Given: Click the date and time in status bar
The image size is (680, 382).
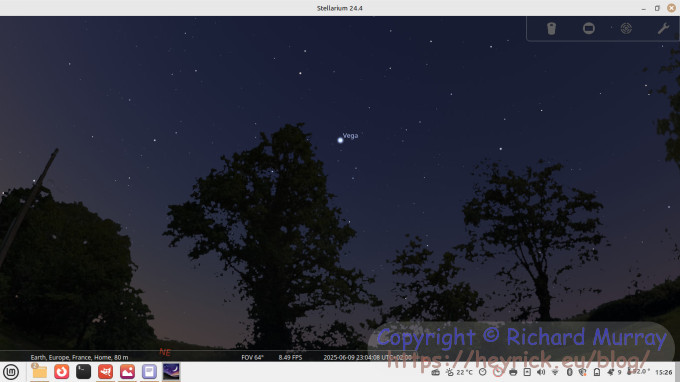Looking at the screenshot, I should 367,357.
